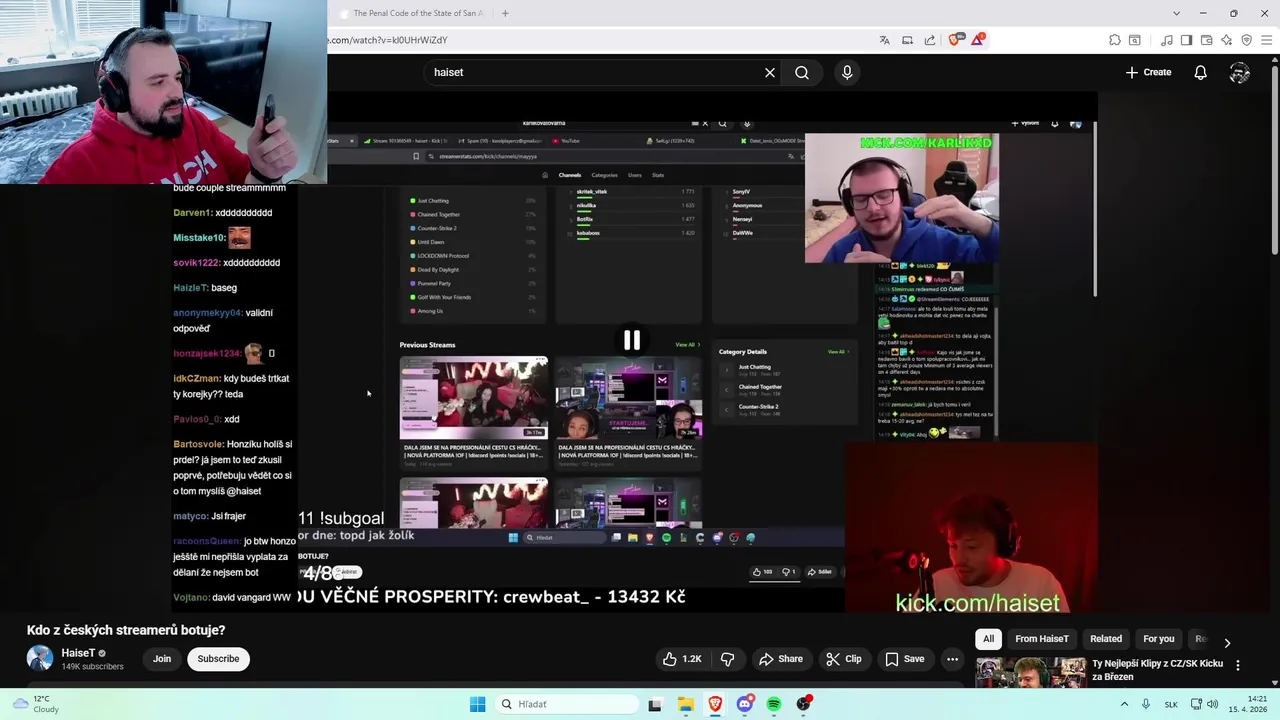1280x720 pixels.
Task: Select the Penal Code browser tab
Action: pos(412,13)
